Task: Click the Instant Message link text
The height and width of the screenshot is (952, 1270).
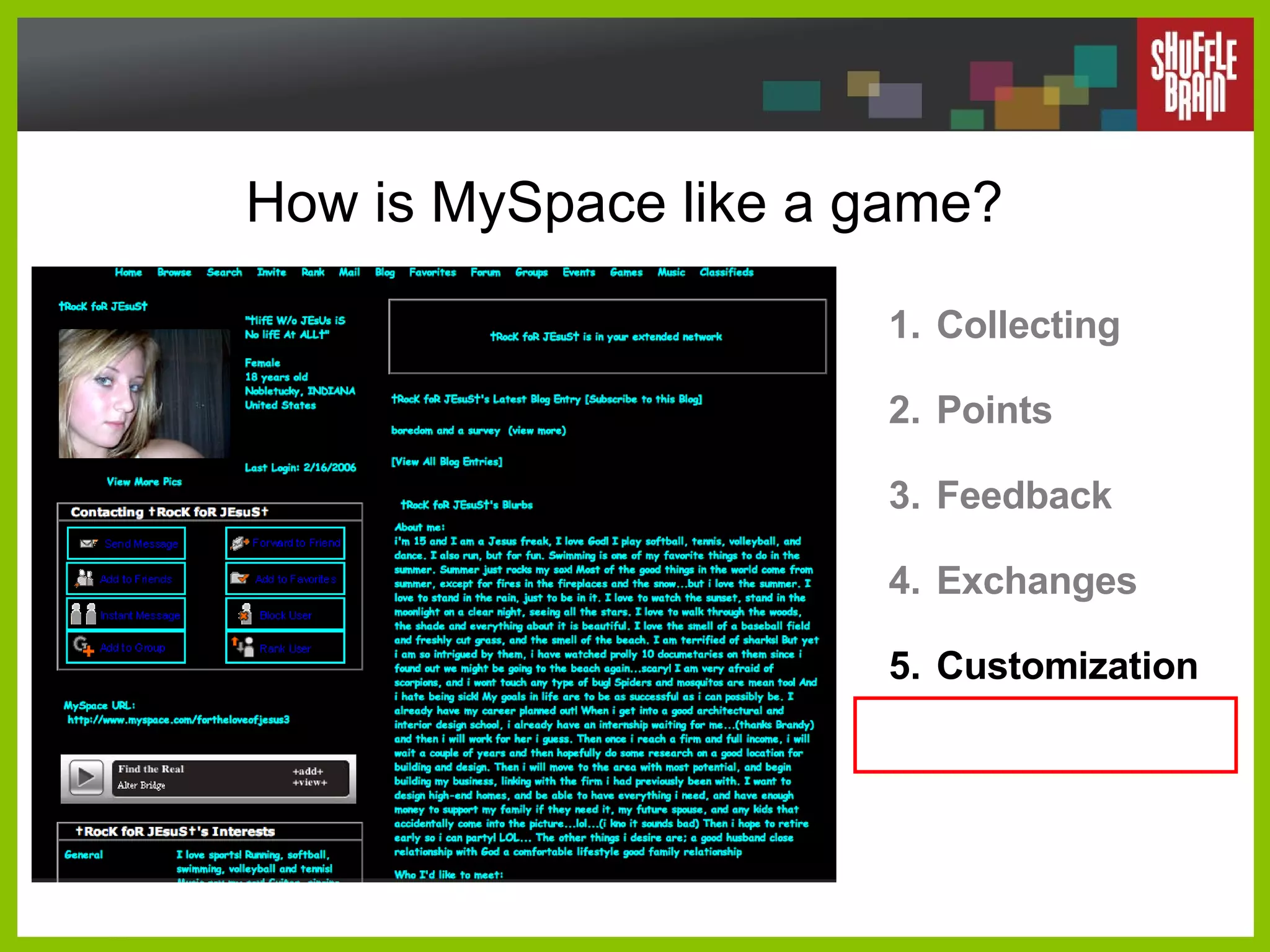Action: [x=140, y=615]
